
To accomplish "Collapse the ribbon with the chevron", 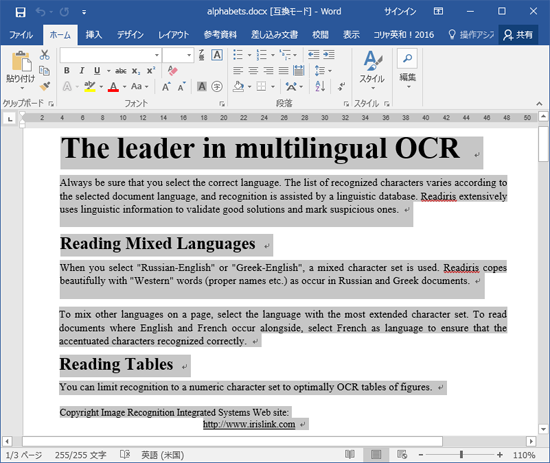I will [539, 103].
